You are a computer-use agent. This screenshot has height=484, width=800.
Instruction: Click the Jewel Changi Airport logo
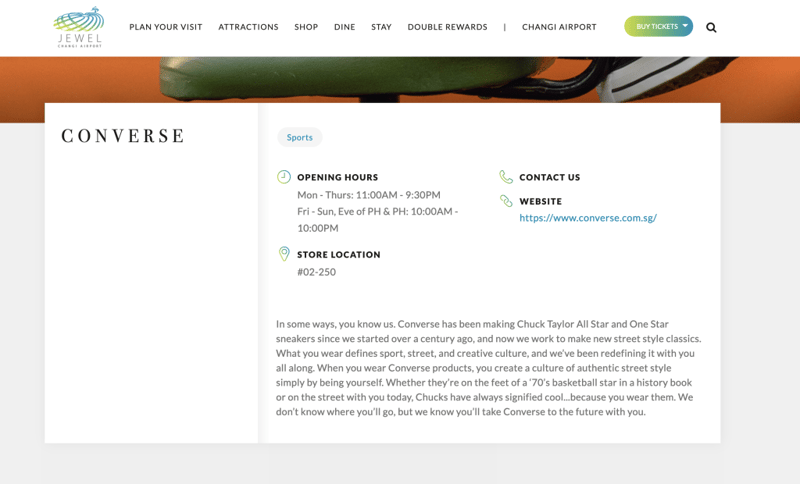tap(78, 27)
